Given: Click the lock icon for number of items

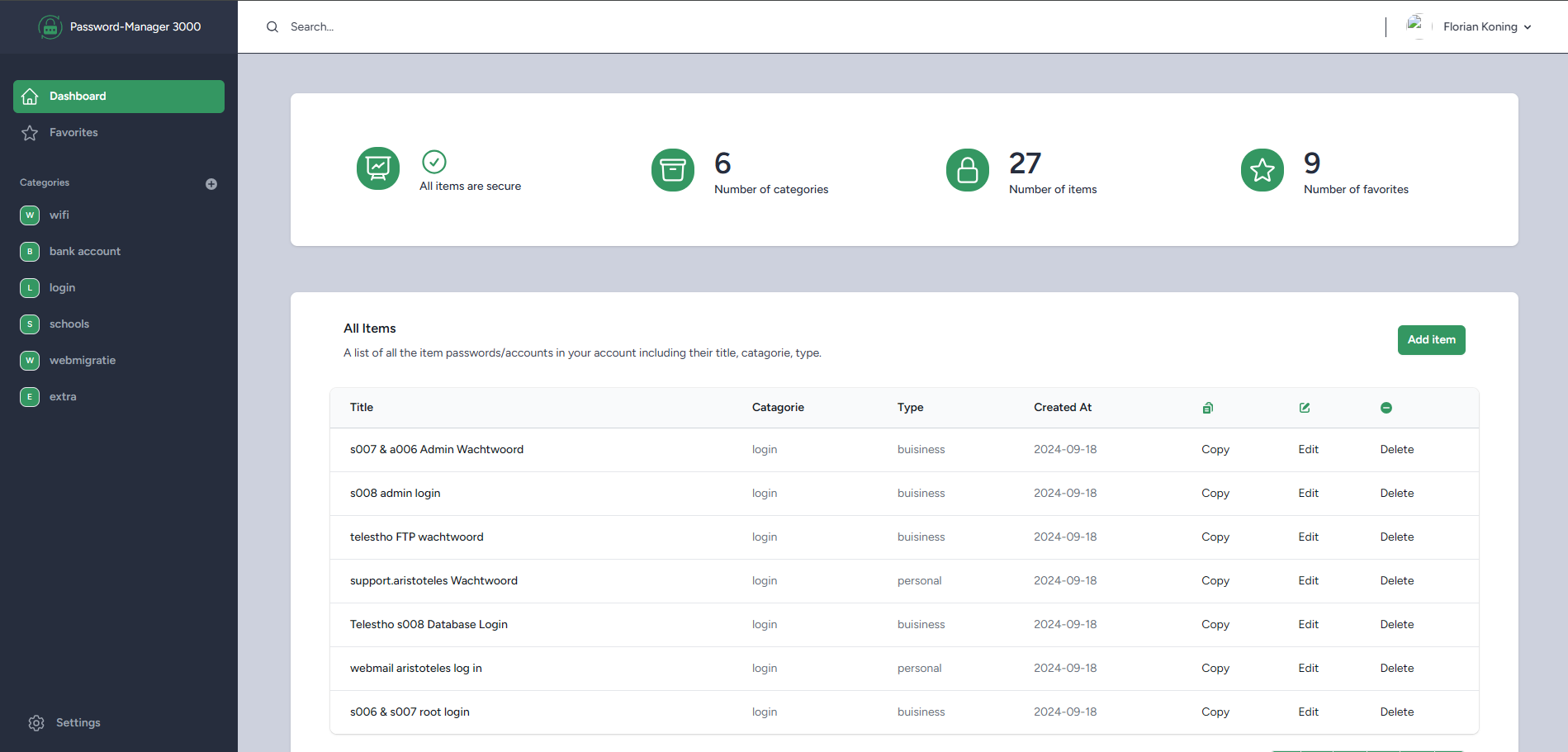Looking at the screenshot, I should pyautogui.click(x=967, y=170).
